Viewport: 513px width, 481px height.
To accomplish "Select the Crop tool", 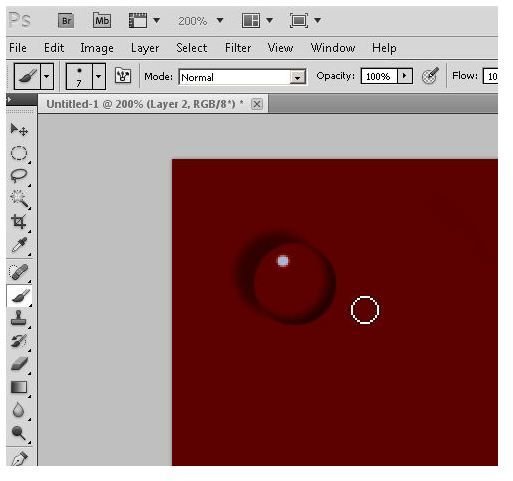I will 19,222.
